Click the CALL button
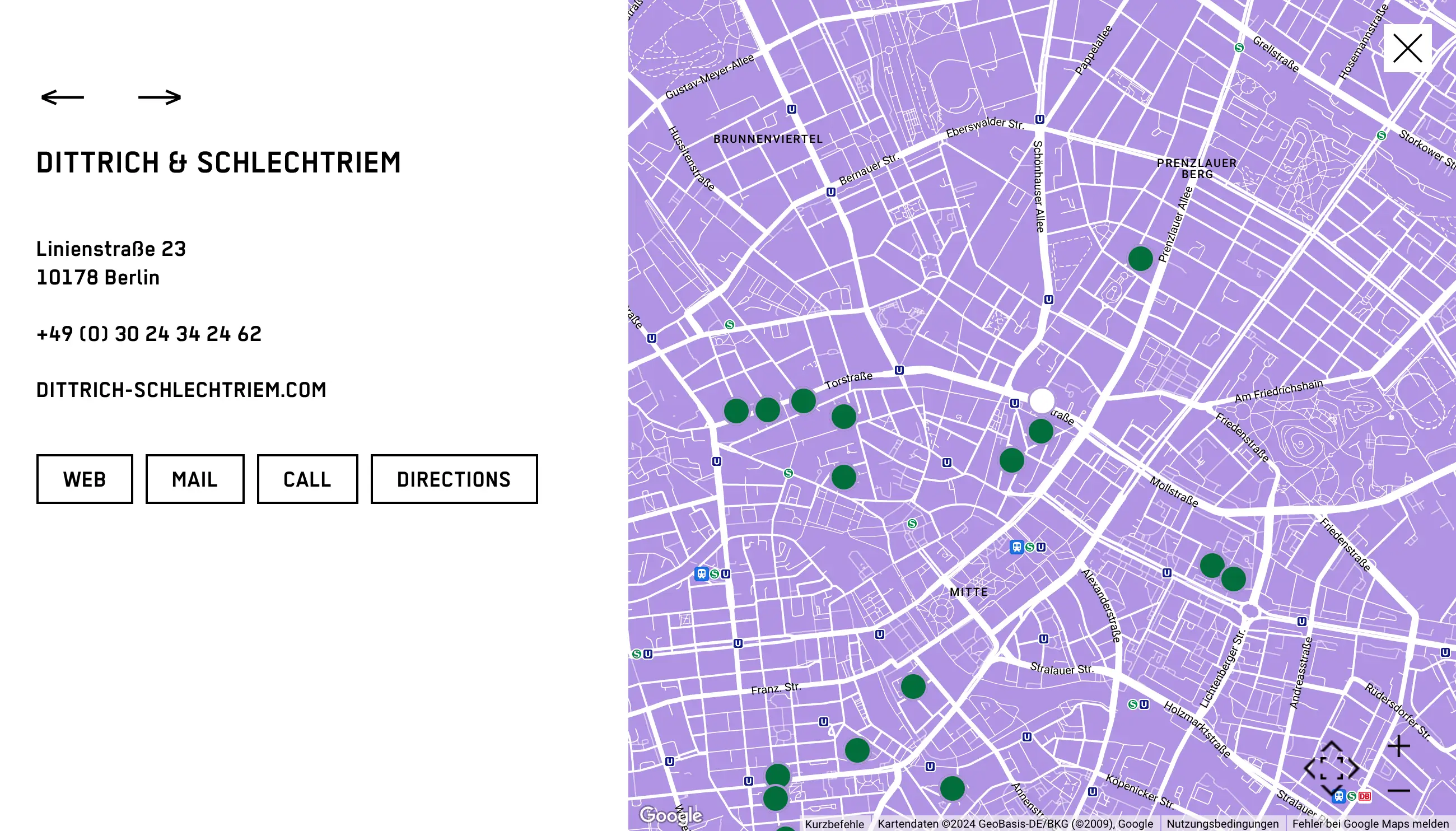Image resolution: width=1456 pixels, height=831 pixels. 307,479
